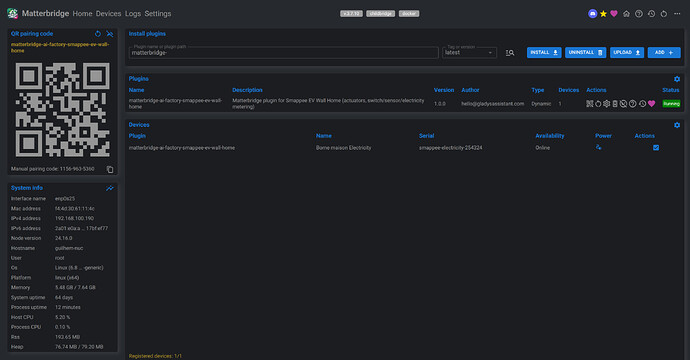The width and height of the screenshot is (690, 360).
Task: Open the Devices menu in the top bar
Action: pos(108,14)
